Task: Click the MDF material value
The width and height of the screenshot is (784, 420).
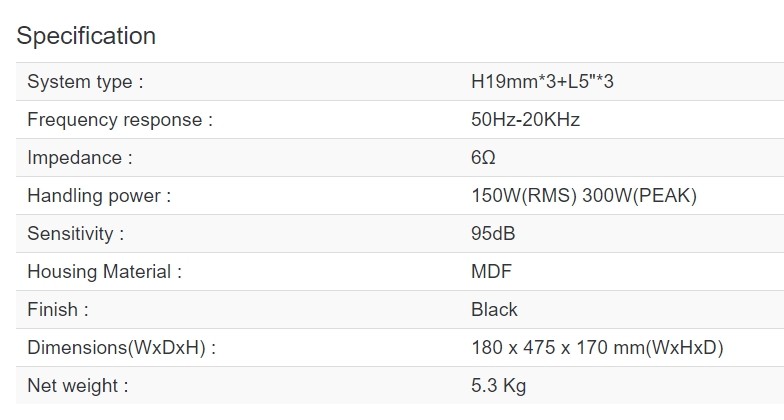Action: 491,272
